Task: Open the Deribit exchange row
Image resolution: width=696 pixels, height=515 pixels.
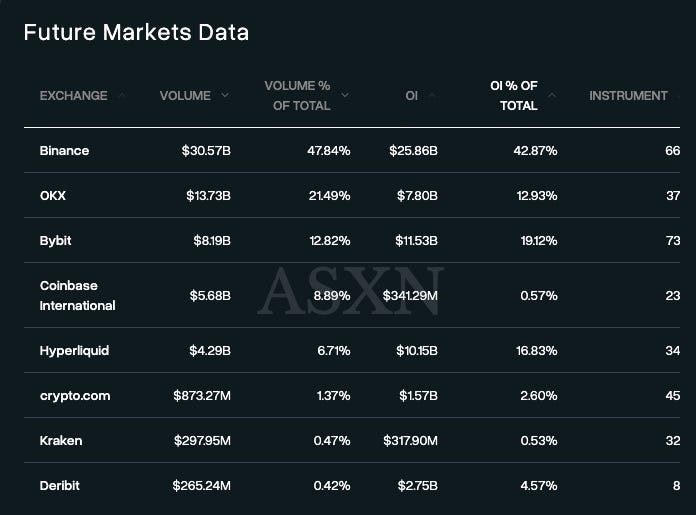Action: pyautogui.click(x=352, y=485)
